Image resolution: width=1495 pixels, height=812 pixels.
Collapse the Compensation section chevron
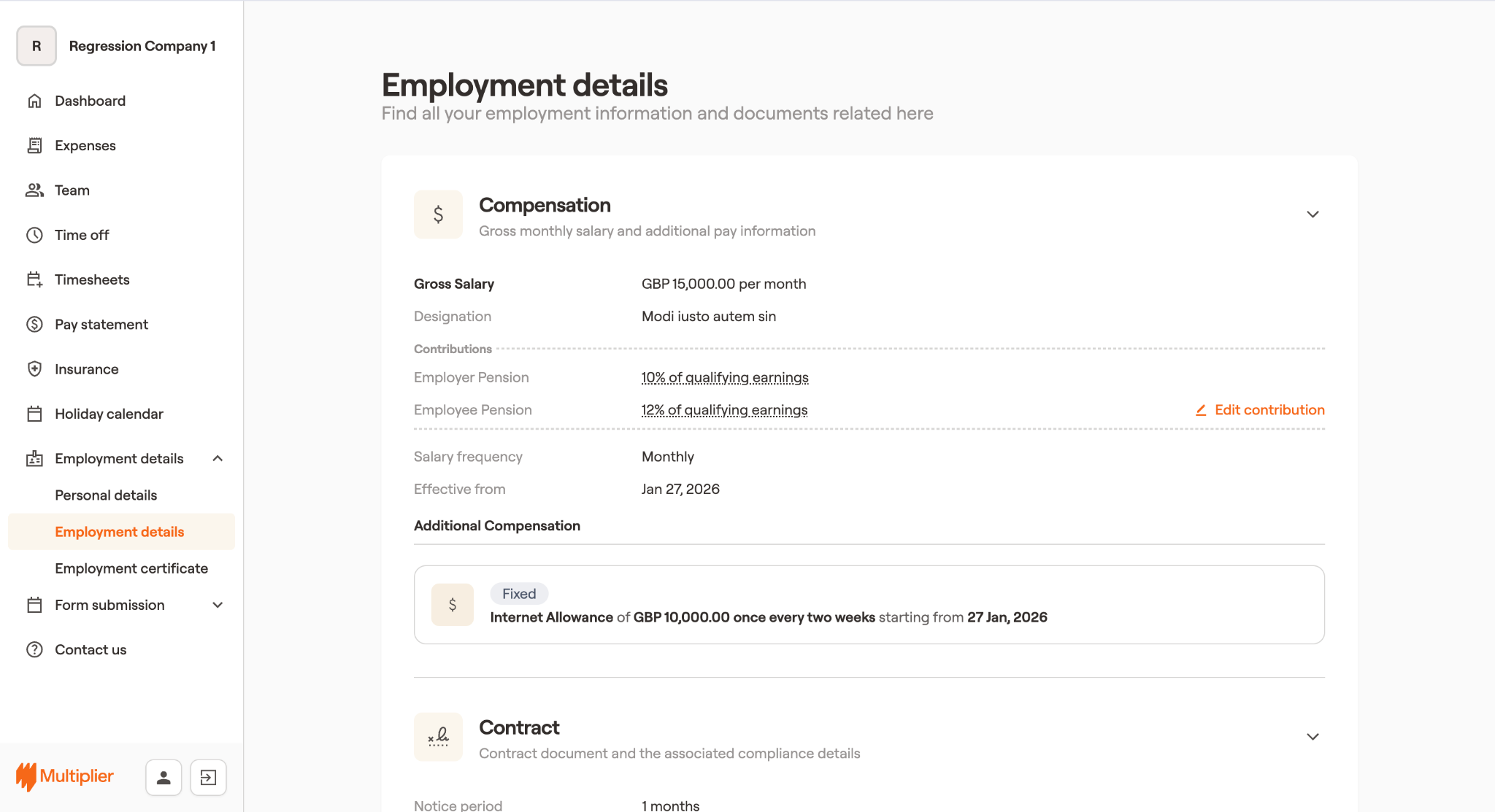pos(1313,214)
